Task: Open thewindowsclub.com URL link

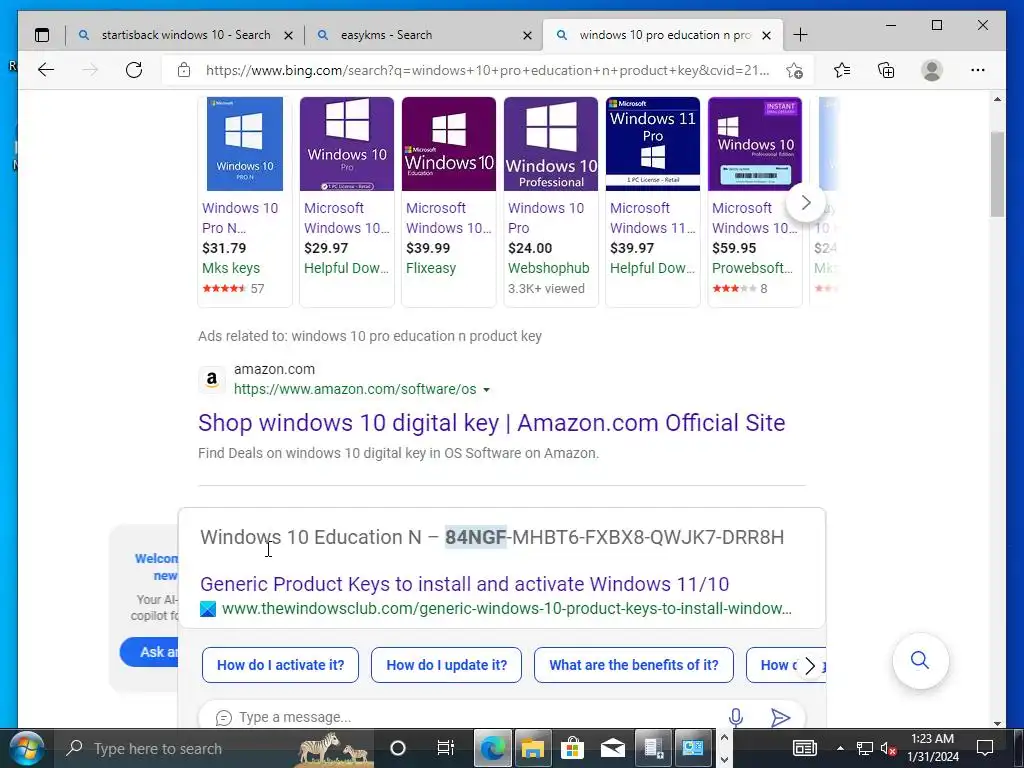Action: (507, 609)
